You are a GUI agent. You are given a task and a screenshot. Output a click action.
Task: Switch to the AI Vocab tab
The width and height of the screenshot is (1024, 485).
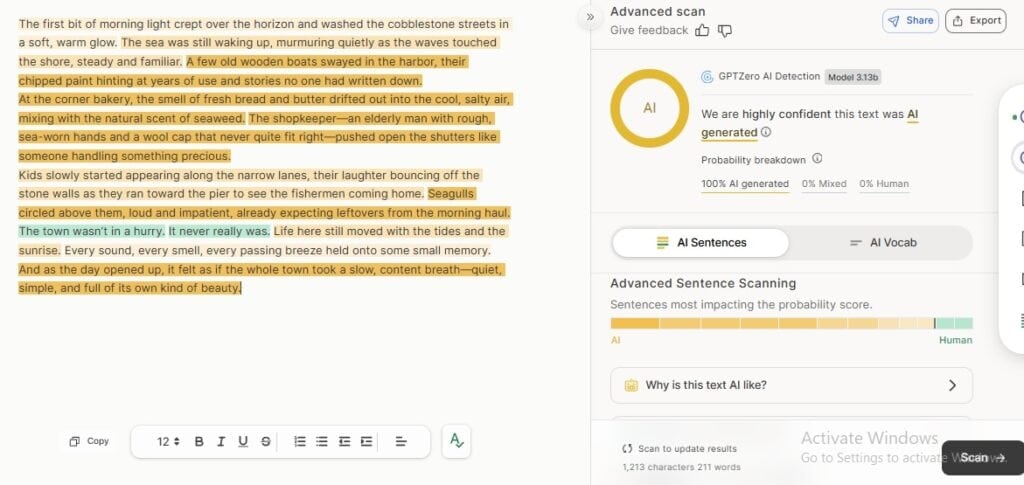click(x=882, y=242)
